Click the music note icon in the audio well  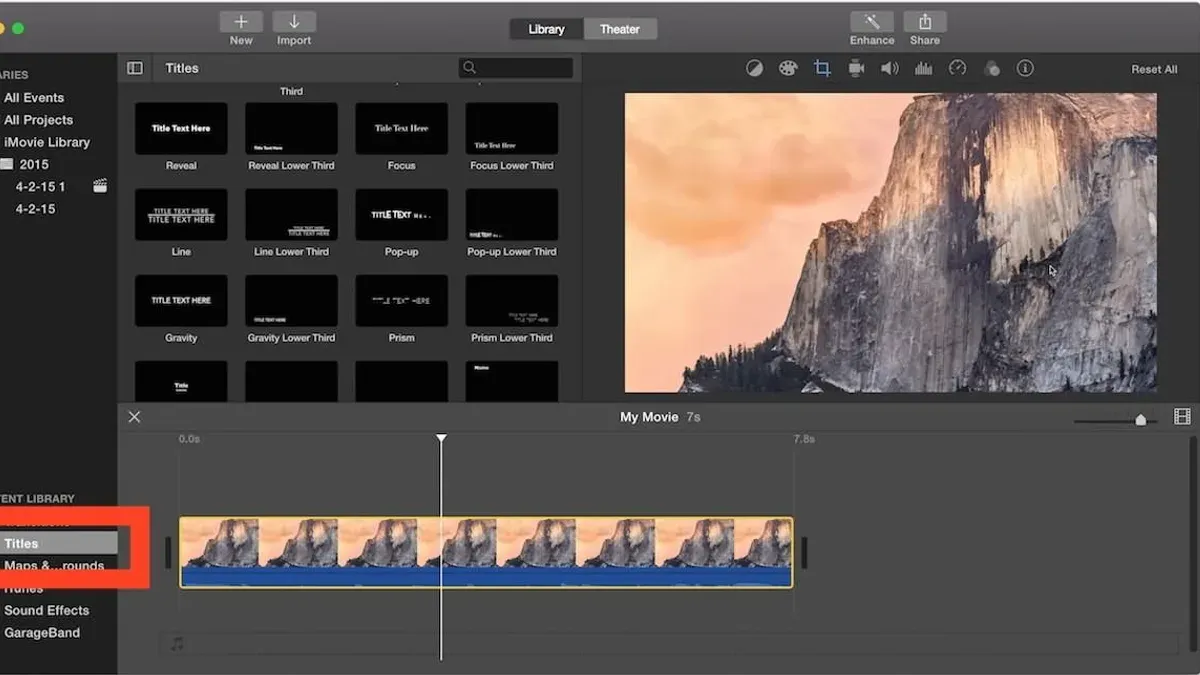click(177, 644)
